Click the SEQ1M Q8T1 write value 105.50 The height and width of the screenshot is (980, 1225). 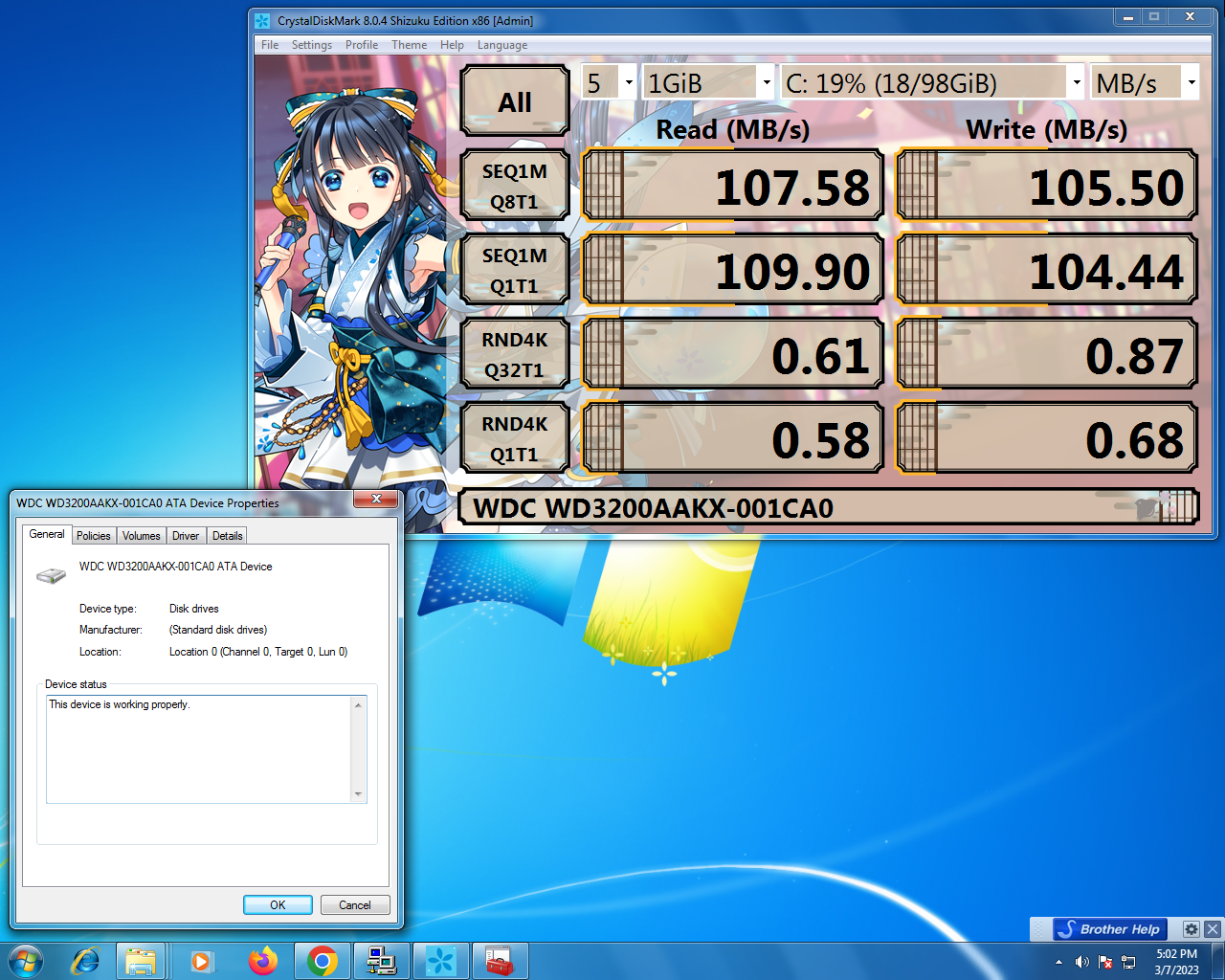(x=1046, y=186)
